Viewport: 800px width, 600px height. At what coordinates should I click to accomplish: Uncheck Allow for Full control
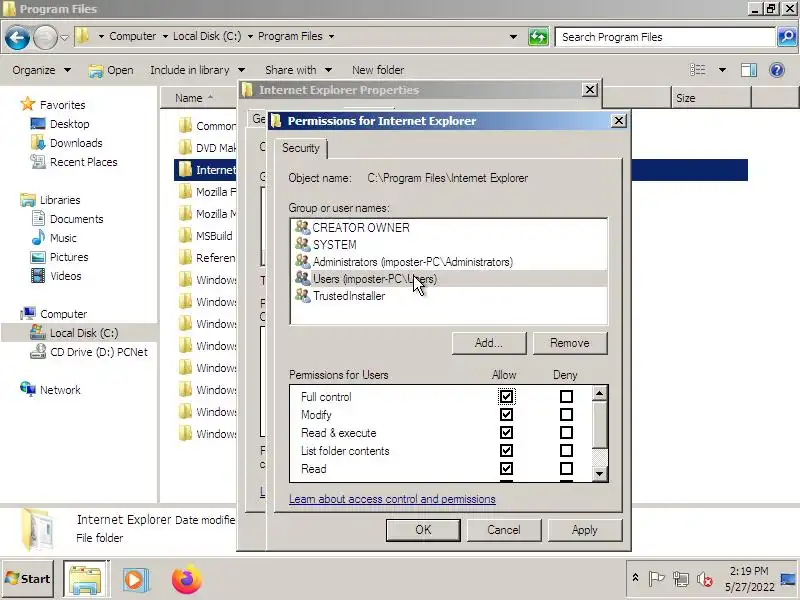(x=506, y=396)
